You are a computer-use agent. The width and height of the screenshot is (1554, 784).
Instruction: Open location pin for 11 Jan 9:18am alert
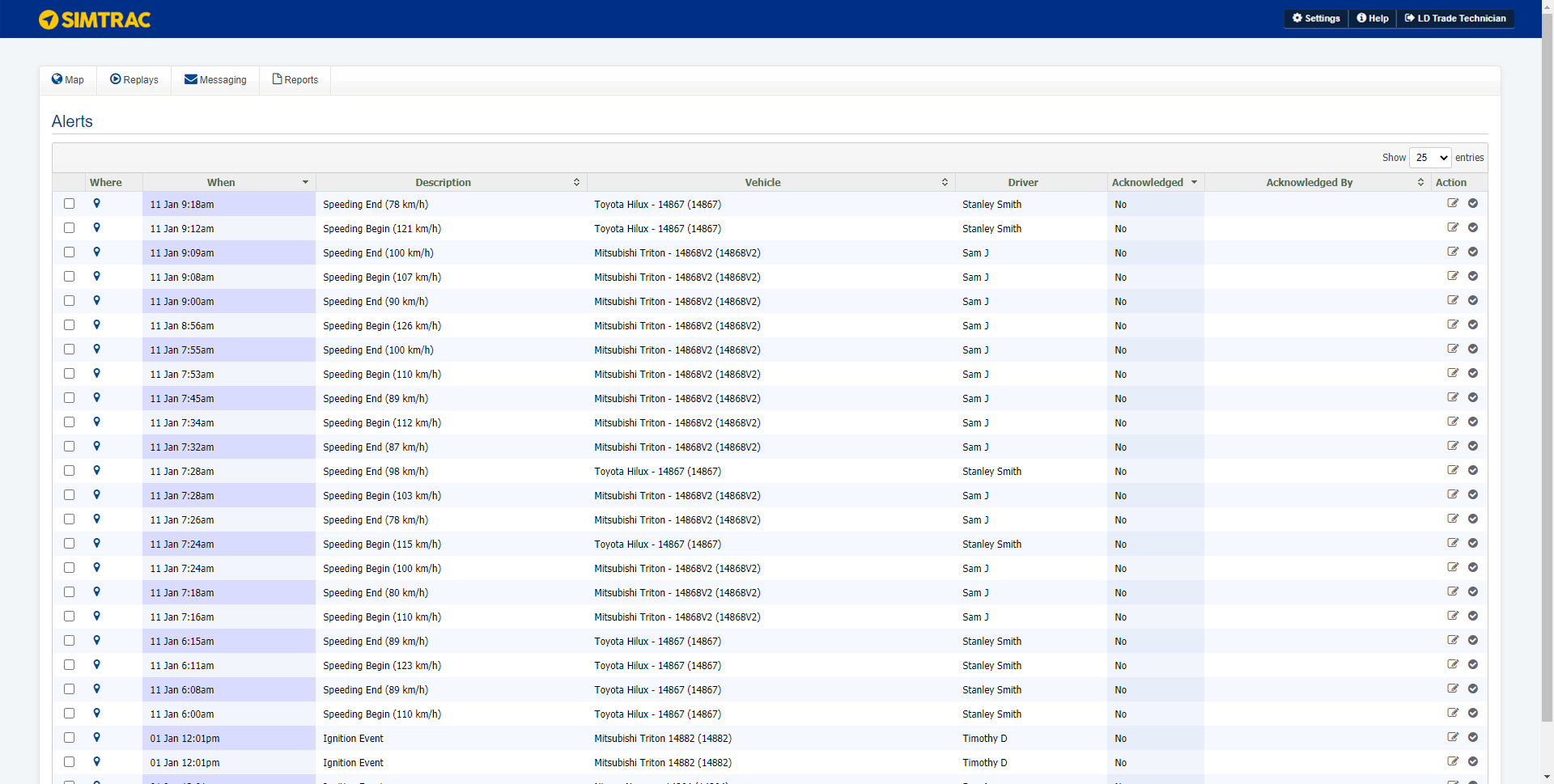pyautogui.click(x=96, y=204)
